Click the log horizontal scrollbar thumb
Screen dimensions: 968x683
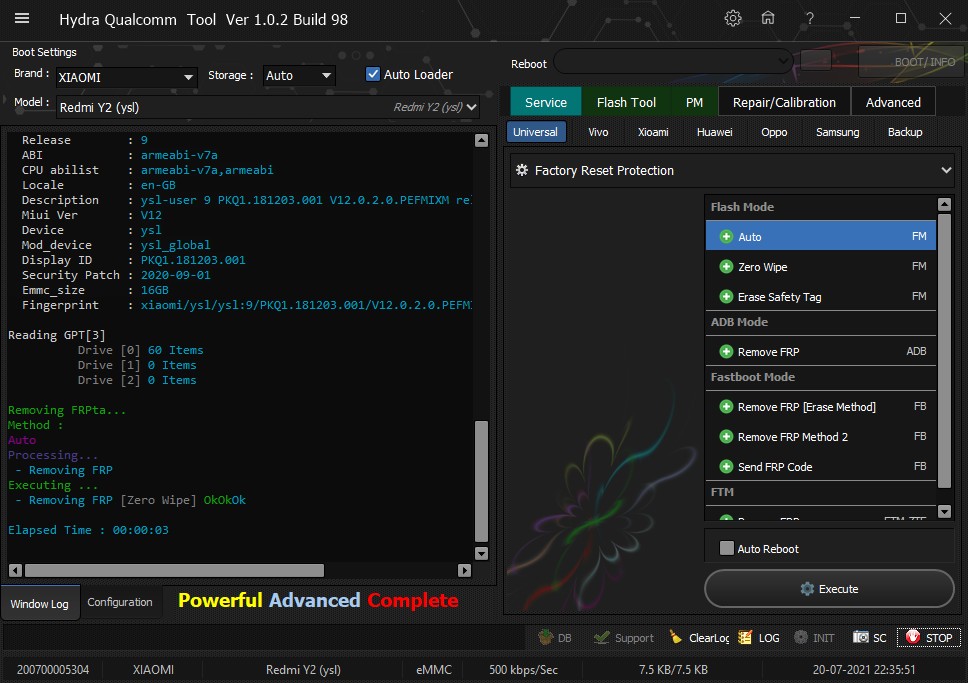(x=174, y=570)
